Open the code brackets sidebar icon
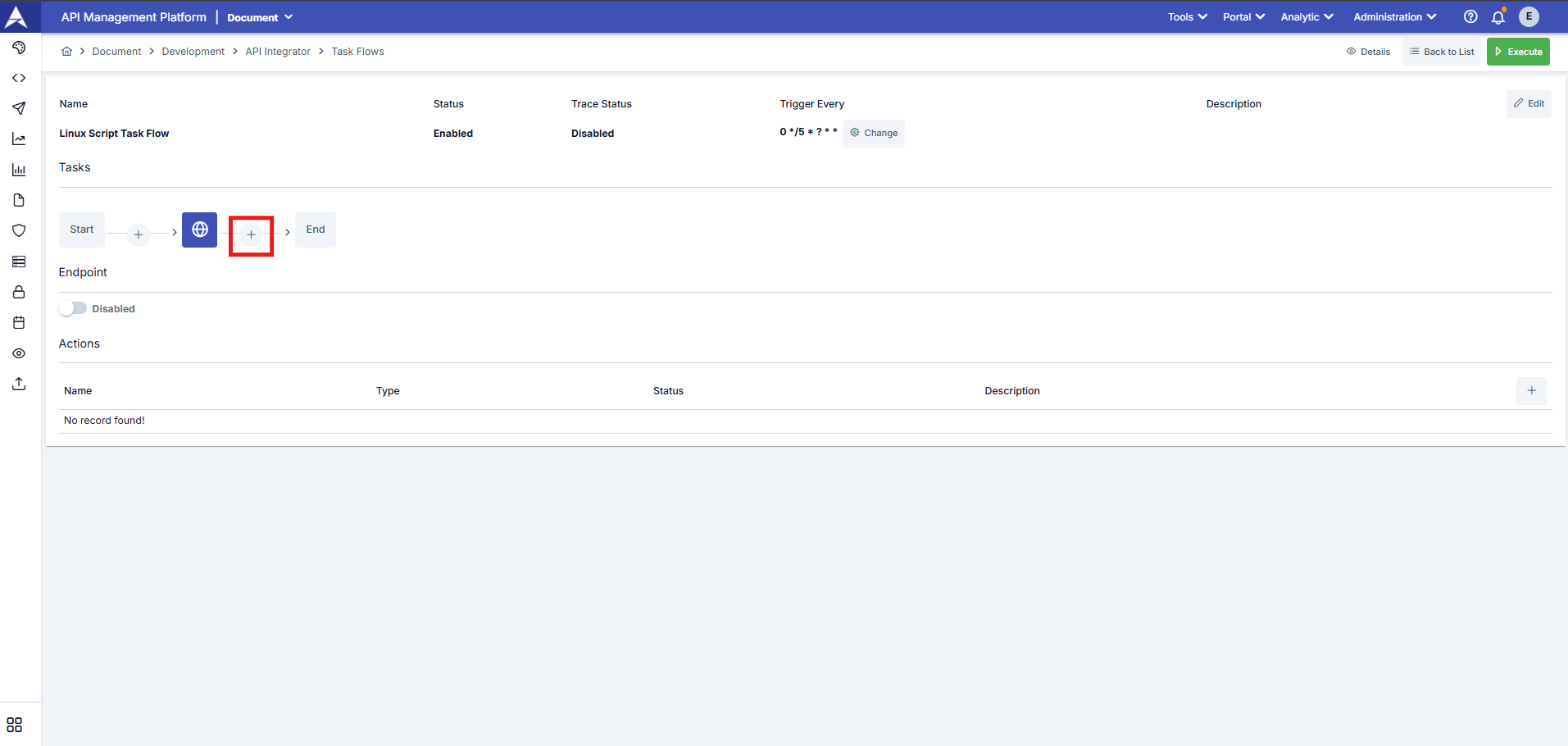The width and height of the screenshot is (1568, 746). 19,78
